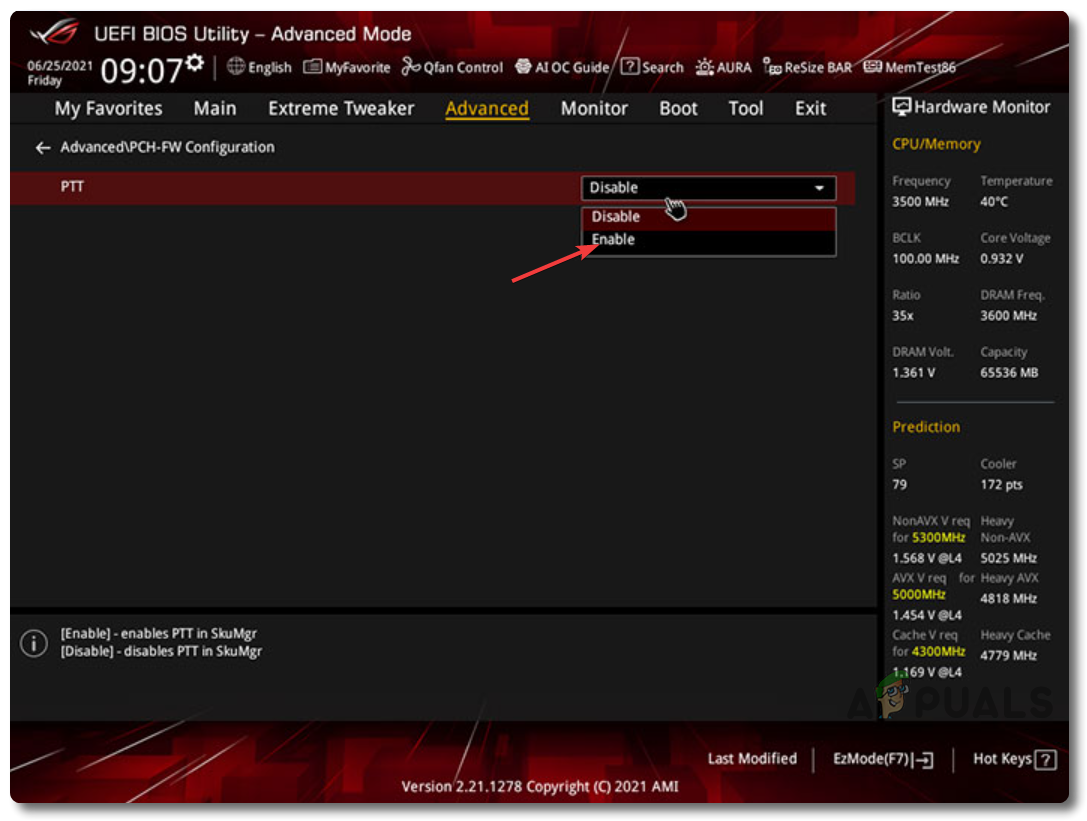The height and width of the screenshot is (821, 1087).
Task: Click the 65536 MB capacity value
Action: click(x=1009, y=372)
